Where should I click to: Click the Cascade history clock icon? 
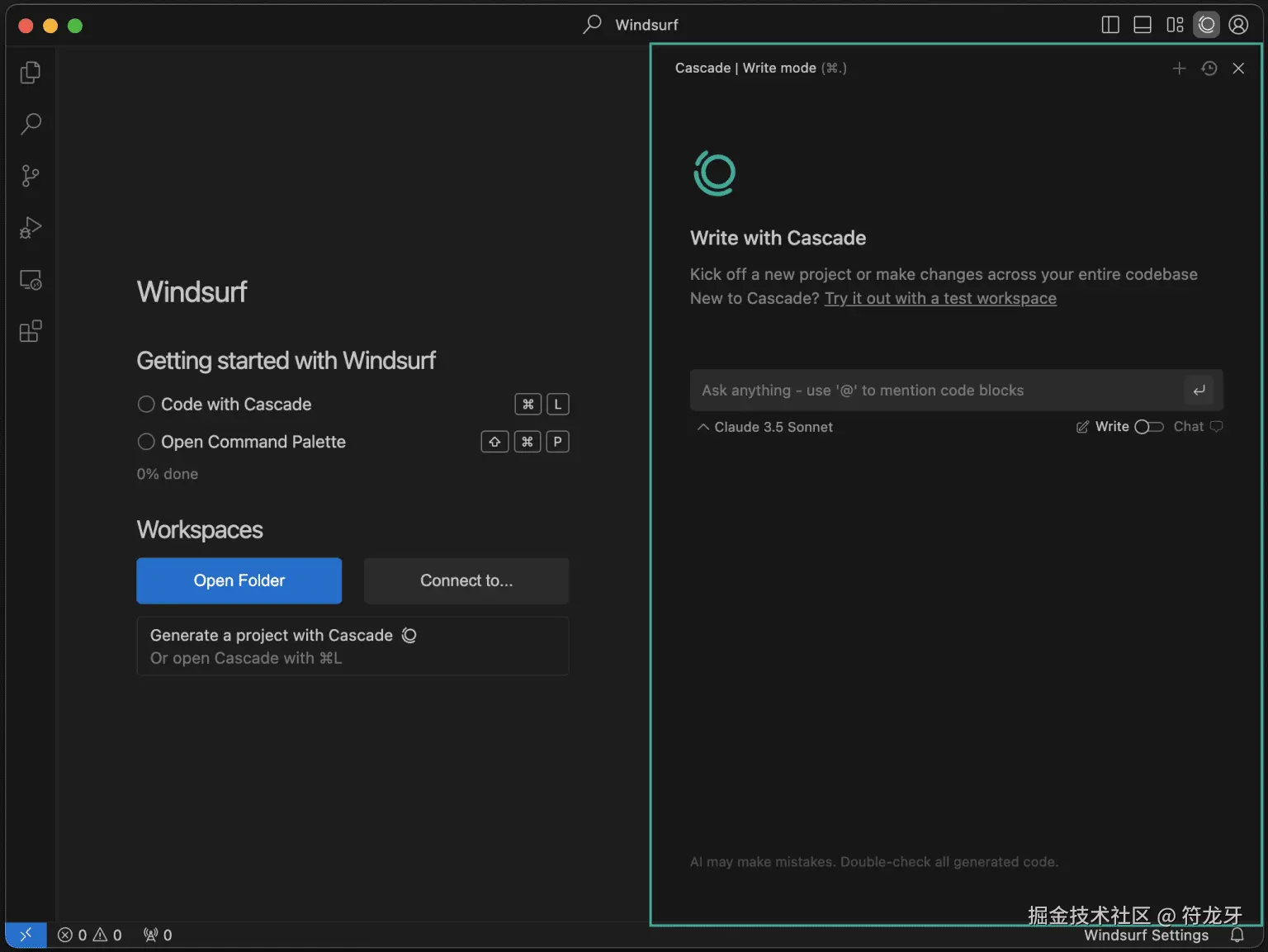tap(1209, 69)
